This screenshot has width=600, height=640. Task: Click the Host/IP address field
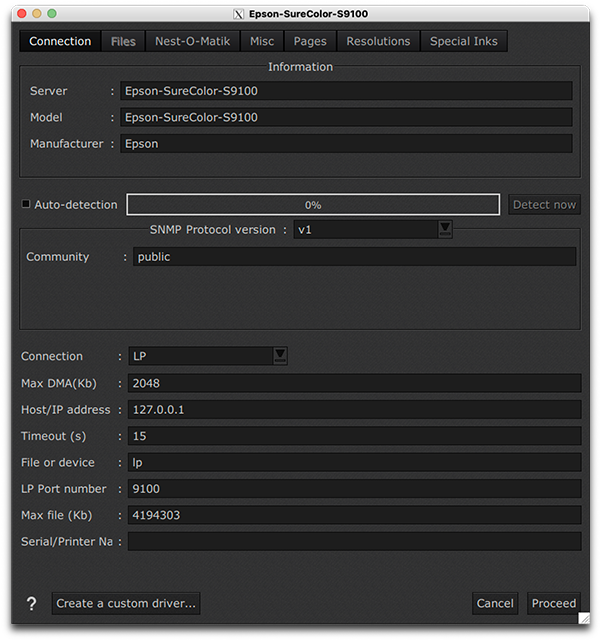click(355, 409)
